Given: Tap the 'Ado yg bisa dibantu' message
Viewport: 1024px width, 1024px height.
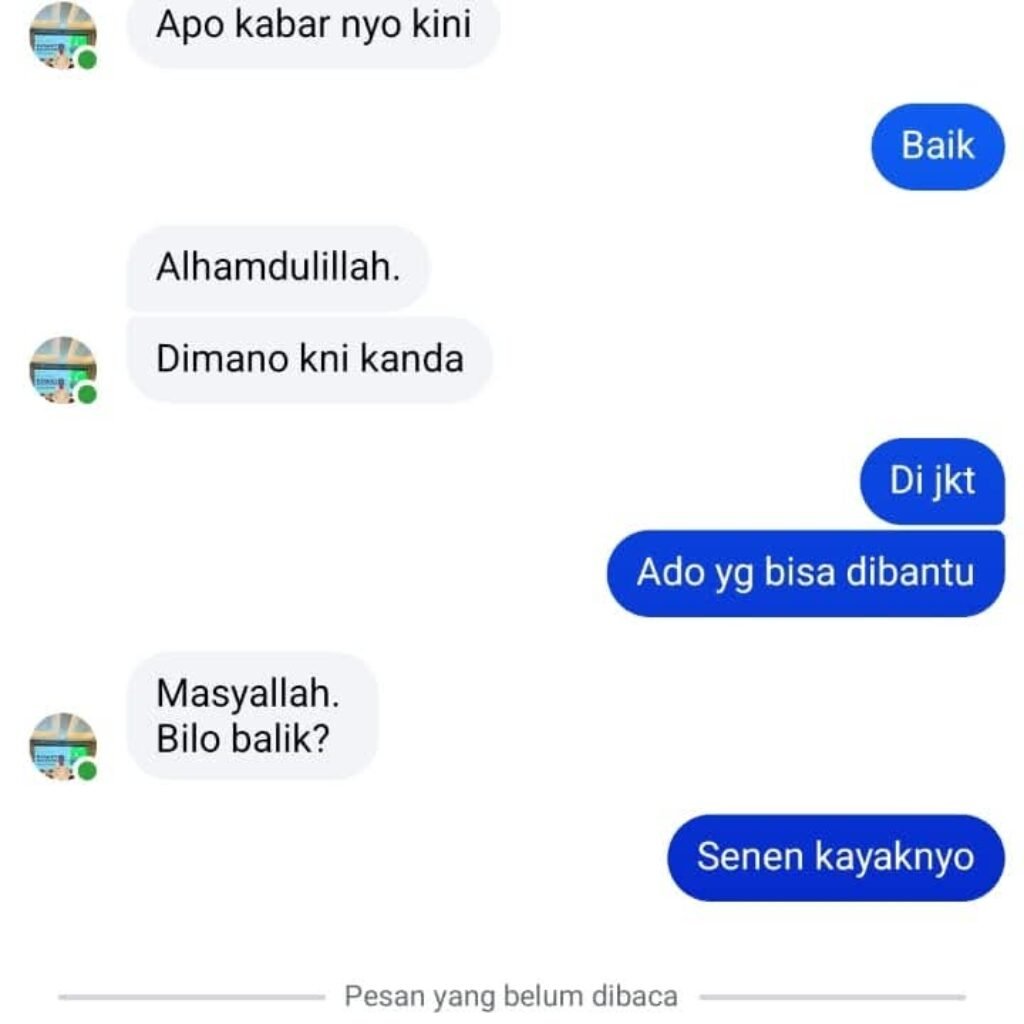Looking at the screenshot, I should point(805,573).
